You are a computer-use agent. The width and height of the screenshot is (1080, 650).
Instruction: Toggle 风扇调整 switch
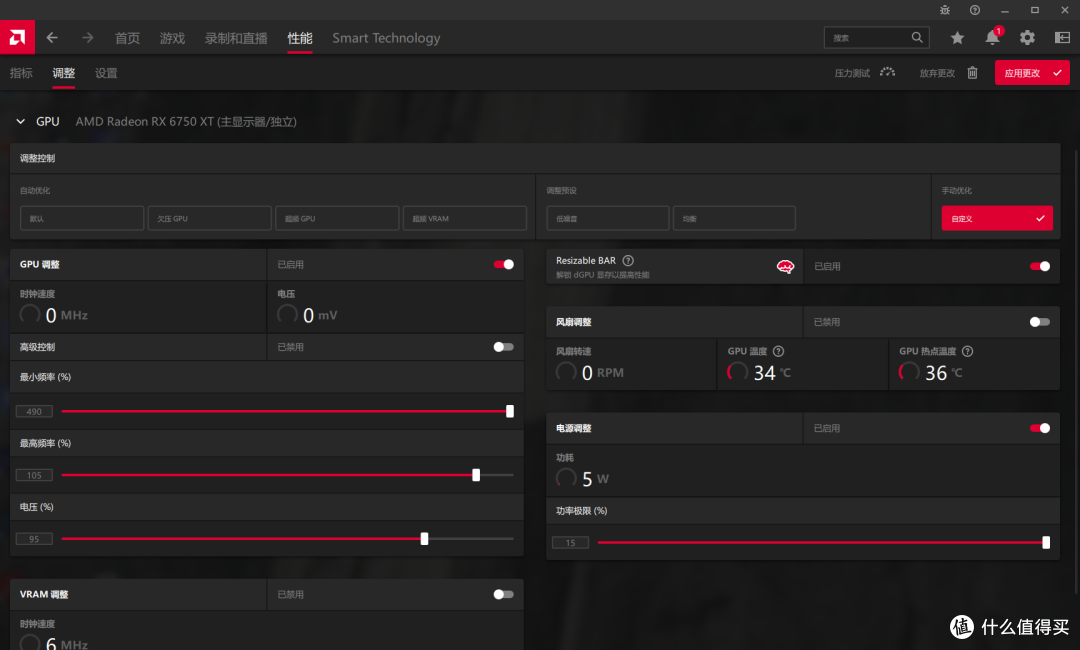coord(1040,322)
